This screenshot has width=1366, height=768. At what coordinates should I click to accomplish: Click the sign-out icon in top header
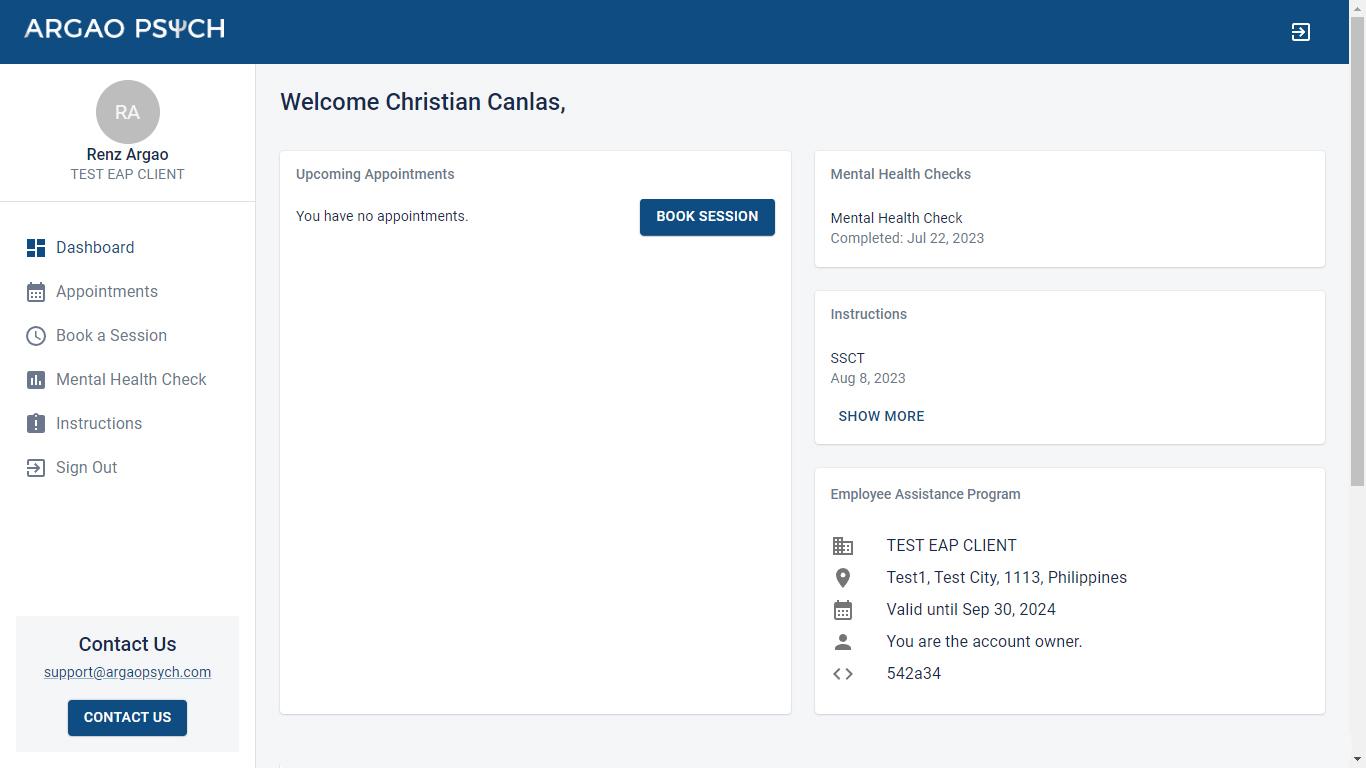click(1300, 32)
